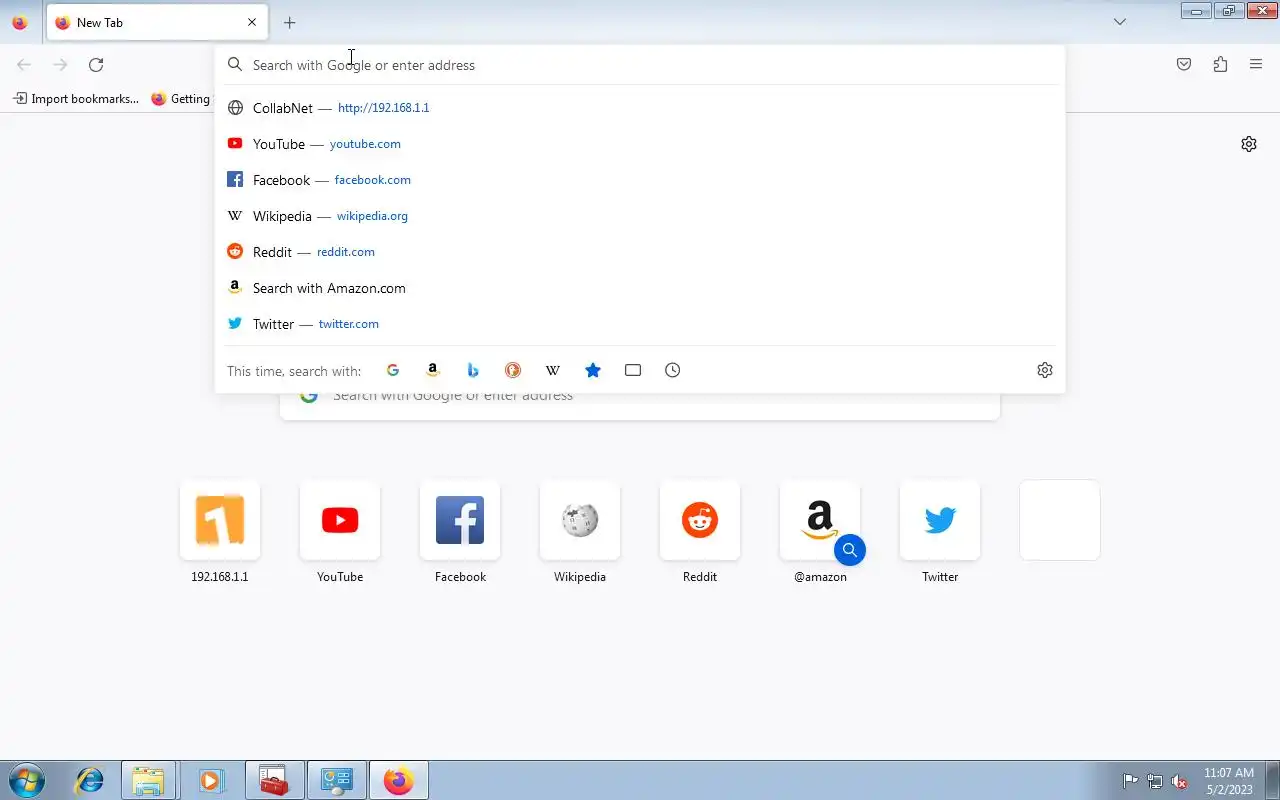Screen dimensions: 1280x800
Task: Choose the Reddit reddit.com suggestion
Action: pos(640,252)
